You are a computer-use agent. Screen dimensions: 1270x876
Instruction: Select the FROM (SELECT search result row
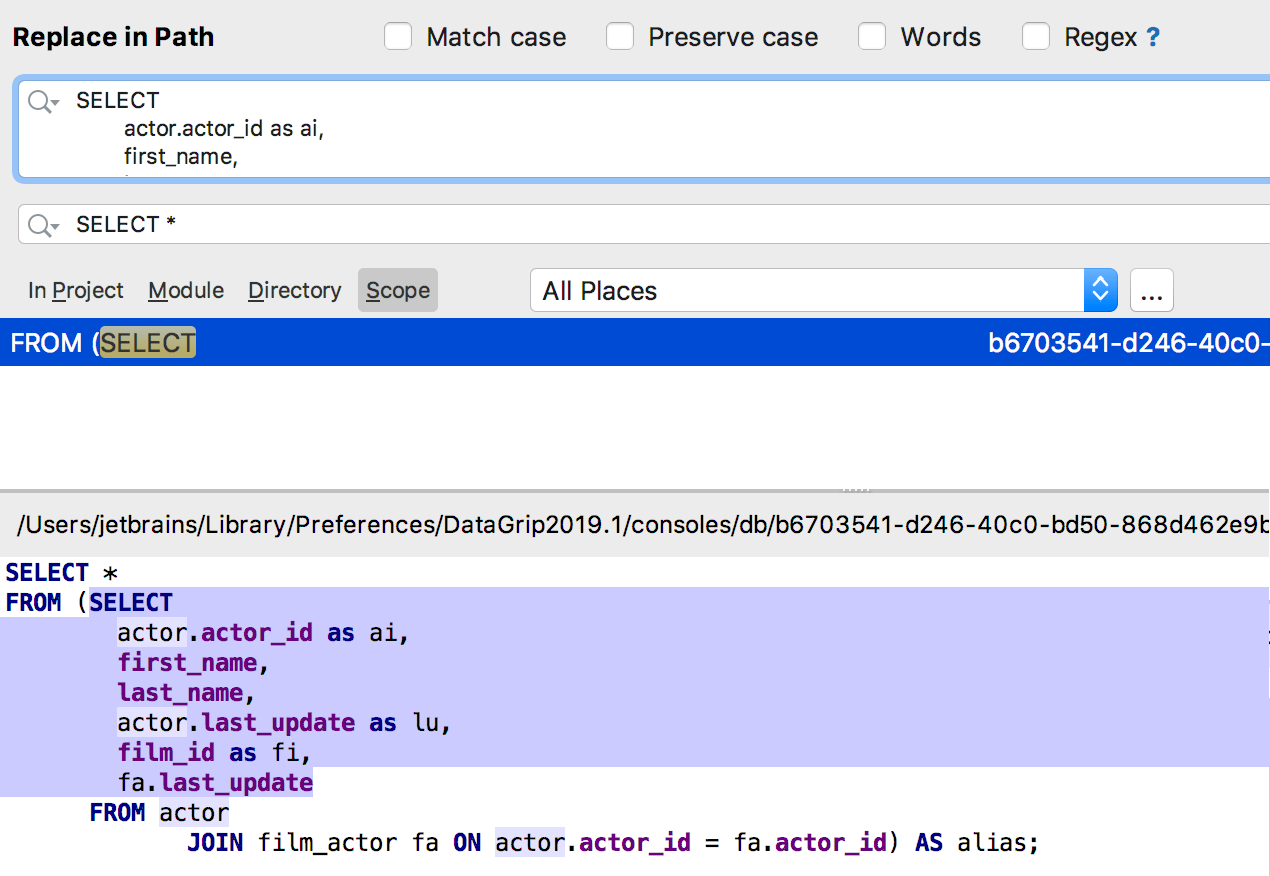click(500, 343)
